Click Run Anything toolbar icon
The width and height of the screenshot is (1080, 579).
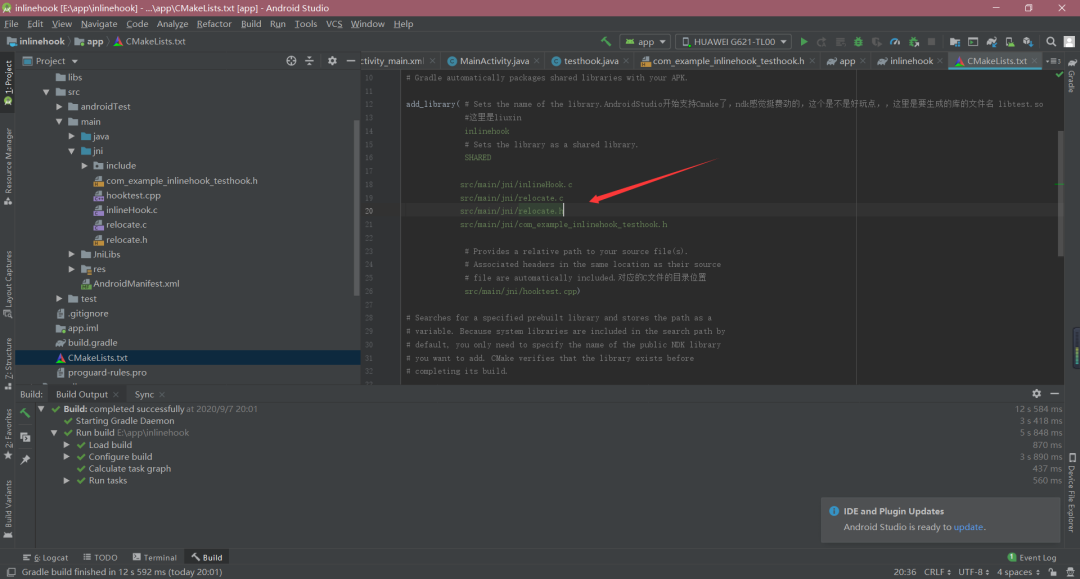click(x=973, y=42)
